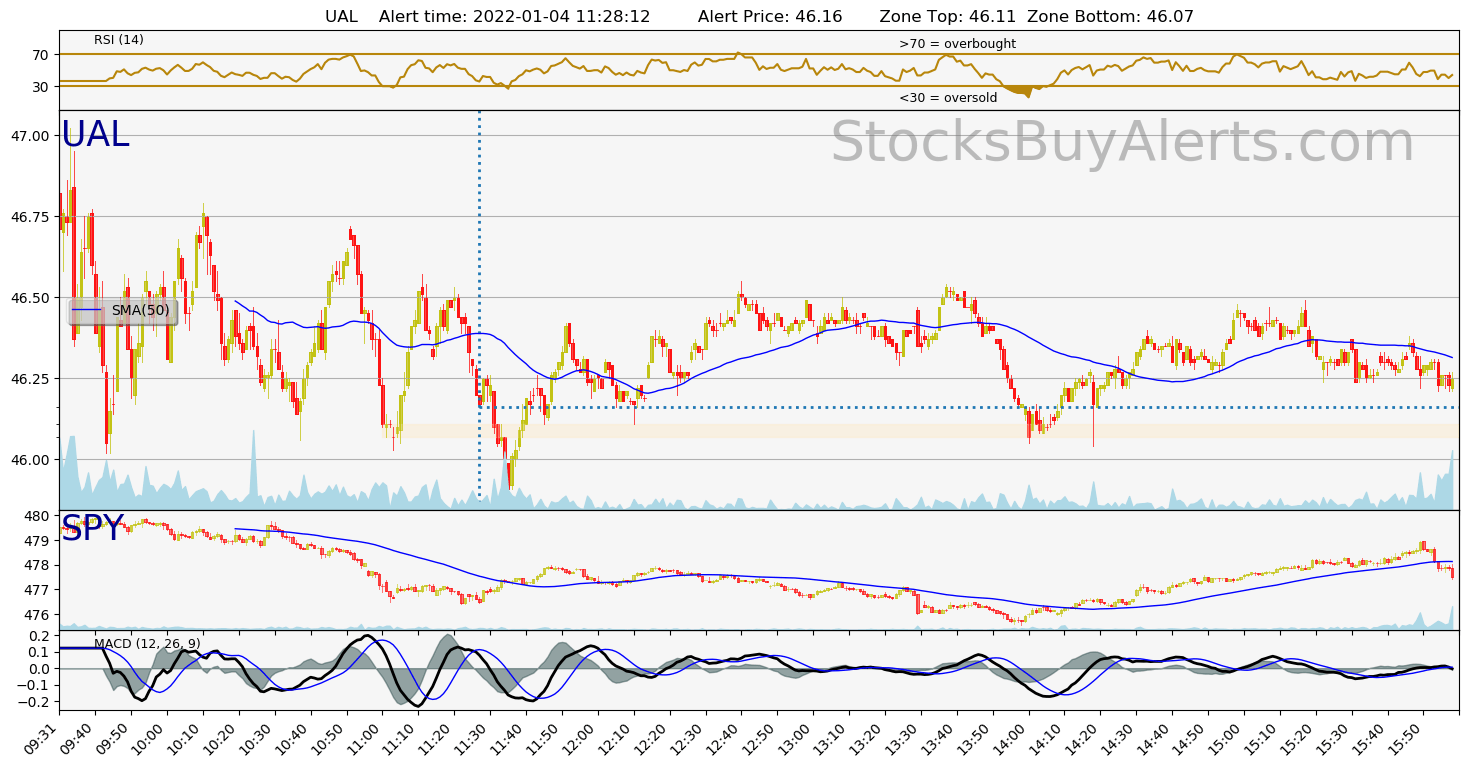Click the 11:00 time axis label
The height and width of the screenshot is (768, 1474).
tap(367, 738)
